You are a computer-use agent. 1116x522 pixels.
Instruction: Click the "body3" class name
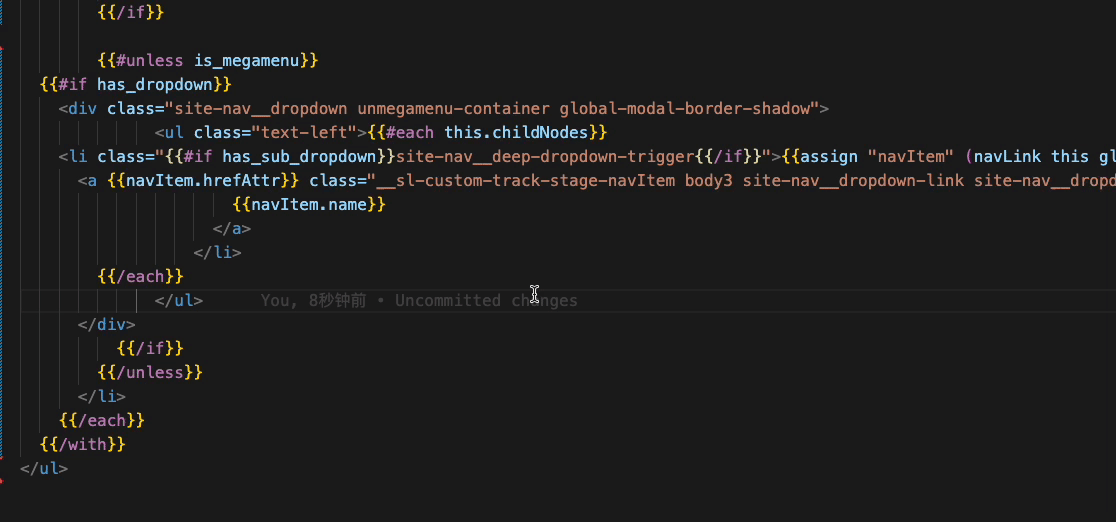tap(709, 181)
